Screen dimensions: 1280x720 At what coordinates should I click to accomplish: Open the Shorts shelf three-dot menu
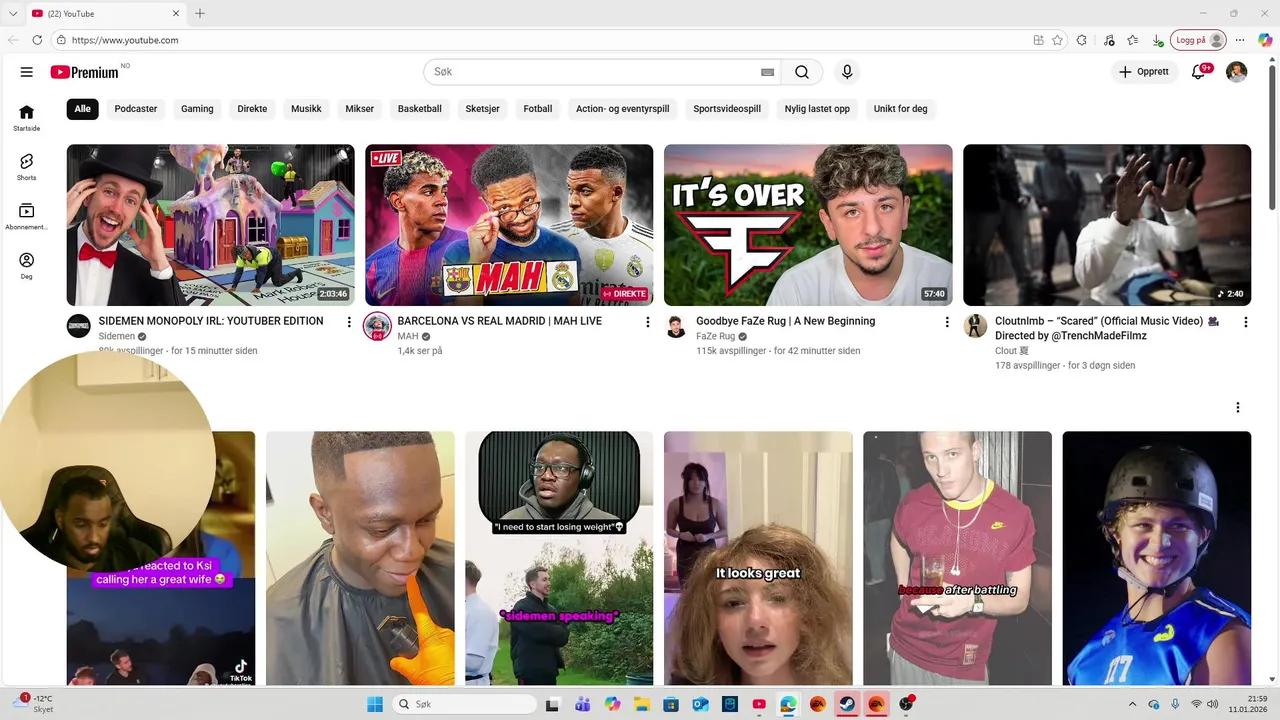tap(1238, 408)
